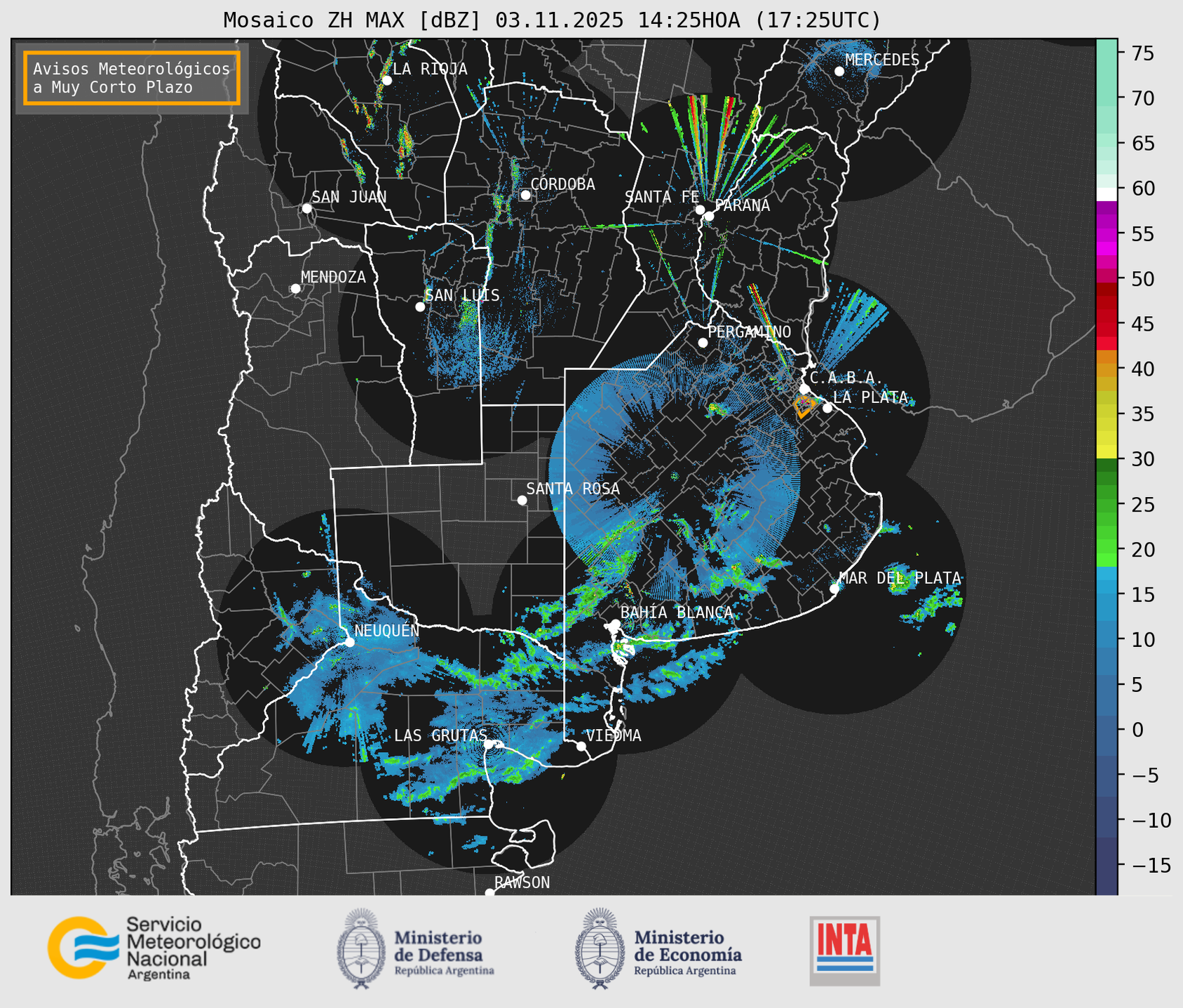The height and width of the screenshot is (1008, 1183).
Task: Click the 0 tick label on the color scale
Action: point(1137,730)
